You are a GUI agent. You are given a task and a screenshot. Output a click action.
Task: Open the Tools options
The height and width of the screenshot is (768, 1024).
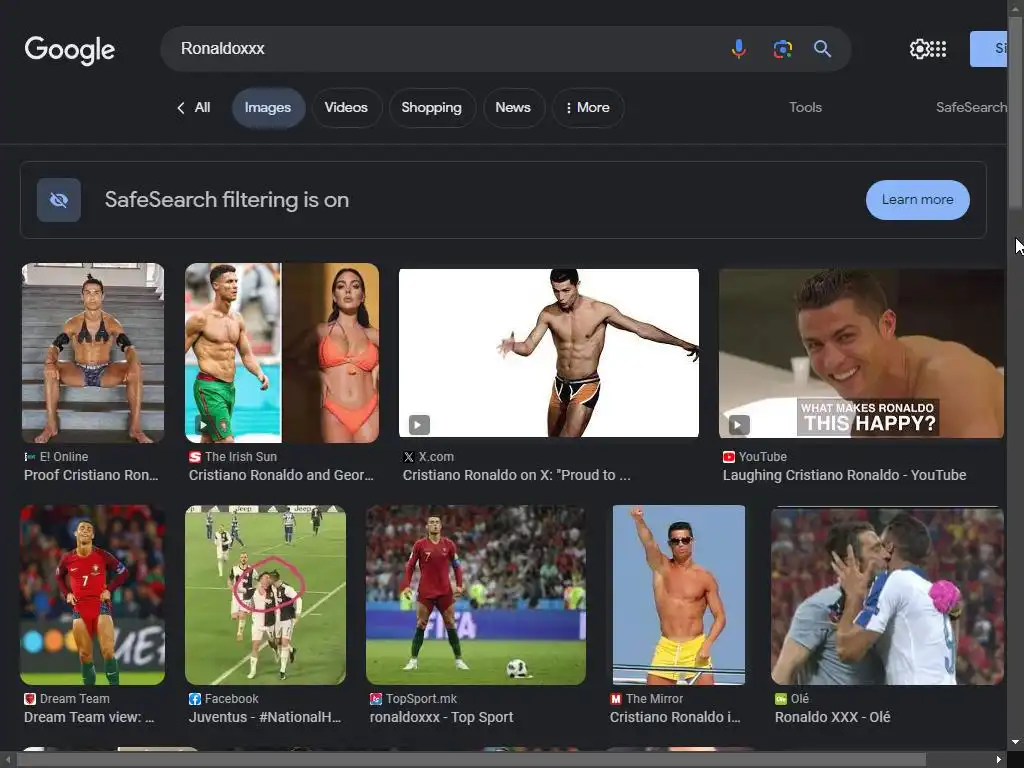[805, 108]
